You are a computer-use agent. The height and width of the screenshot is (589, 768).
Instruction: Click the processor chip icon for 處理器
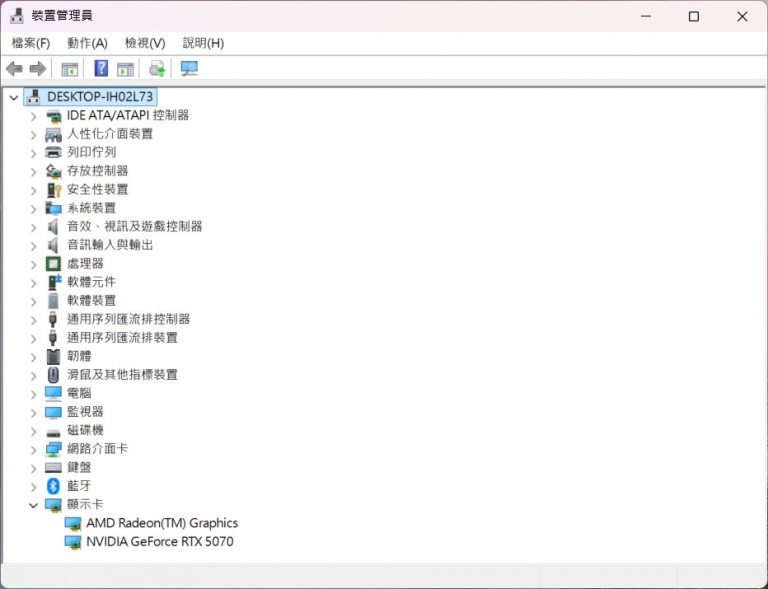tap(53, 264)
